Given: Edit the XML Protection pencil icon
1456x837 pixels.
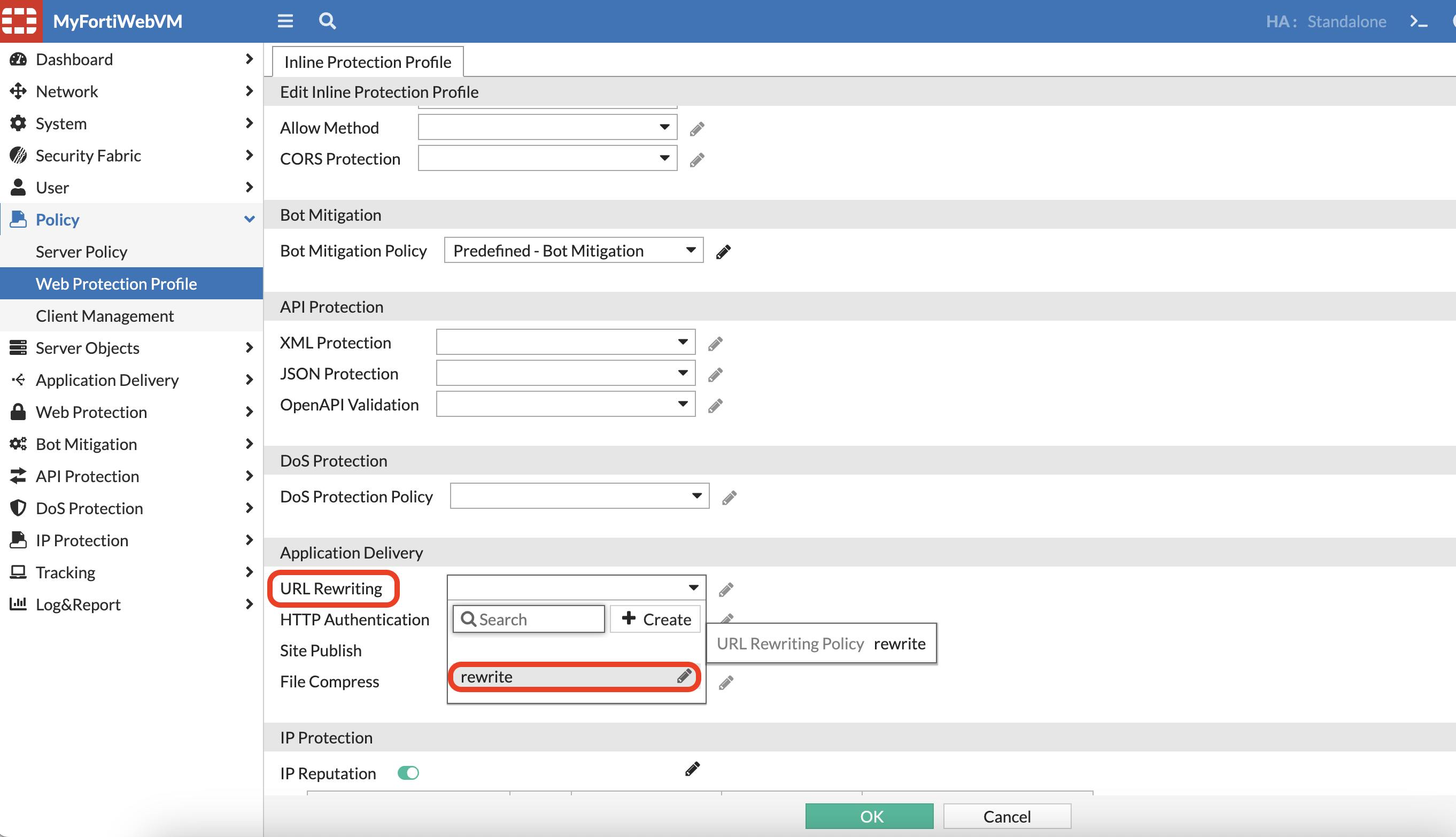Looking at the screenshot, I should tap(715, 343).
